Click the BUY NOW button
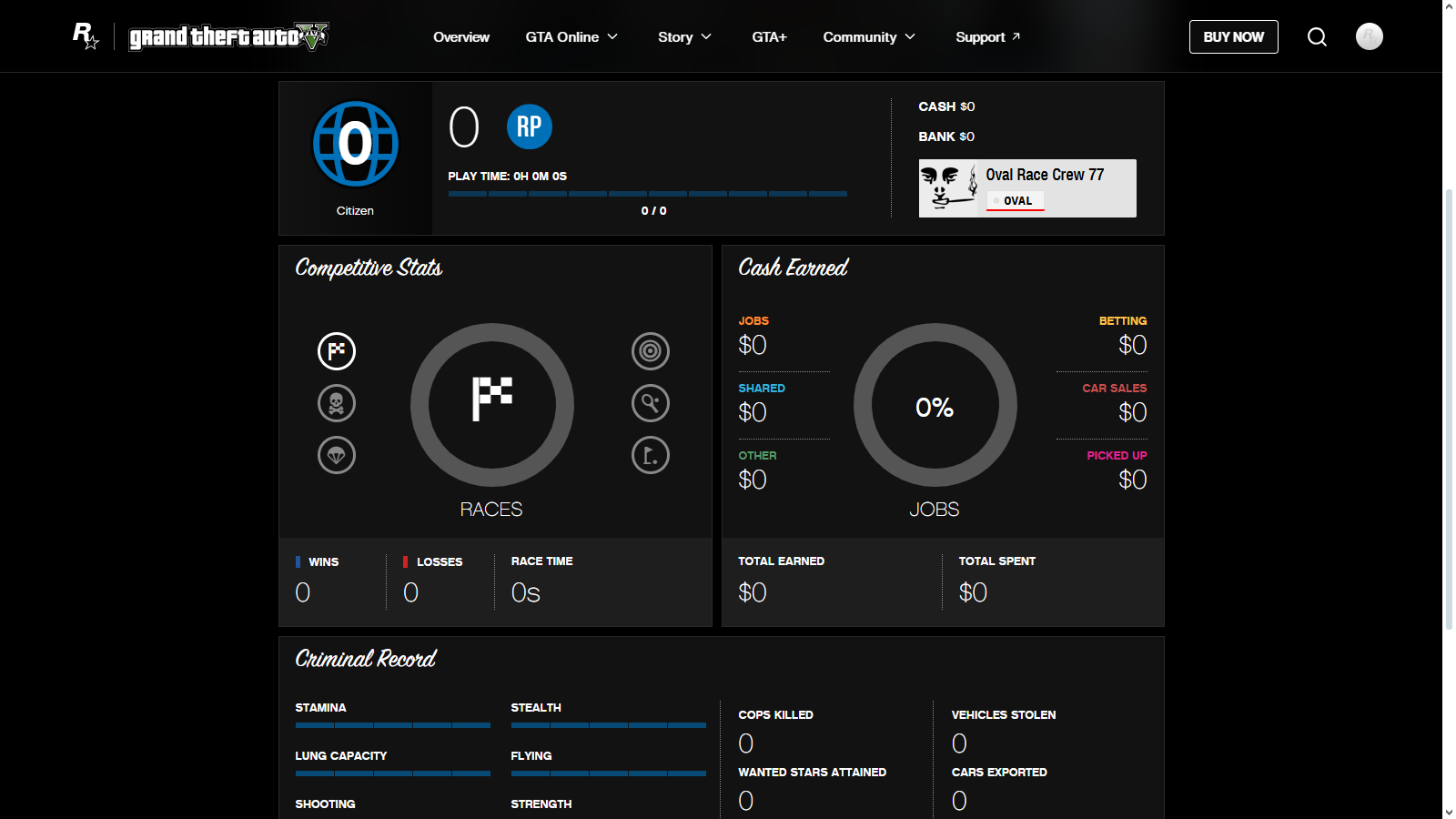 click(x=1234, y=37)
